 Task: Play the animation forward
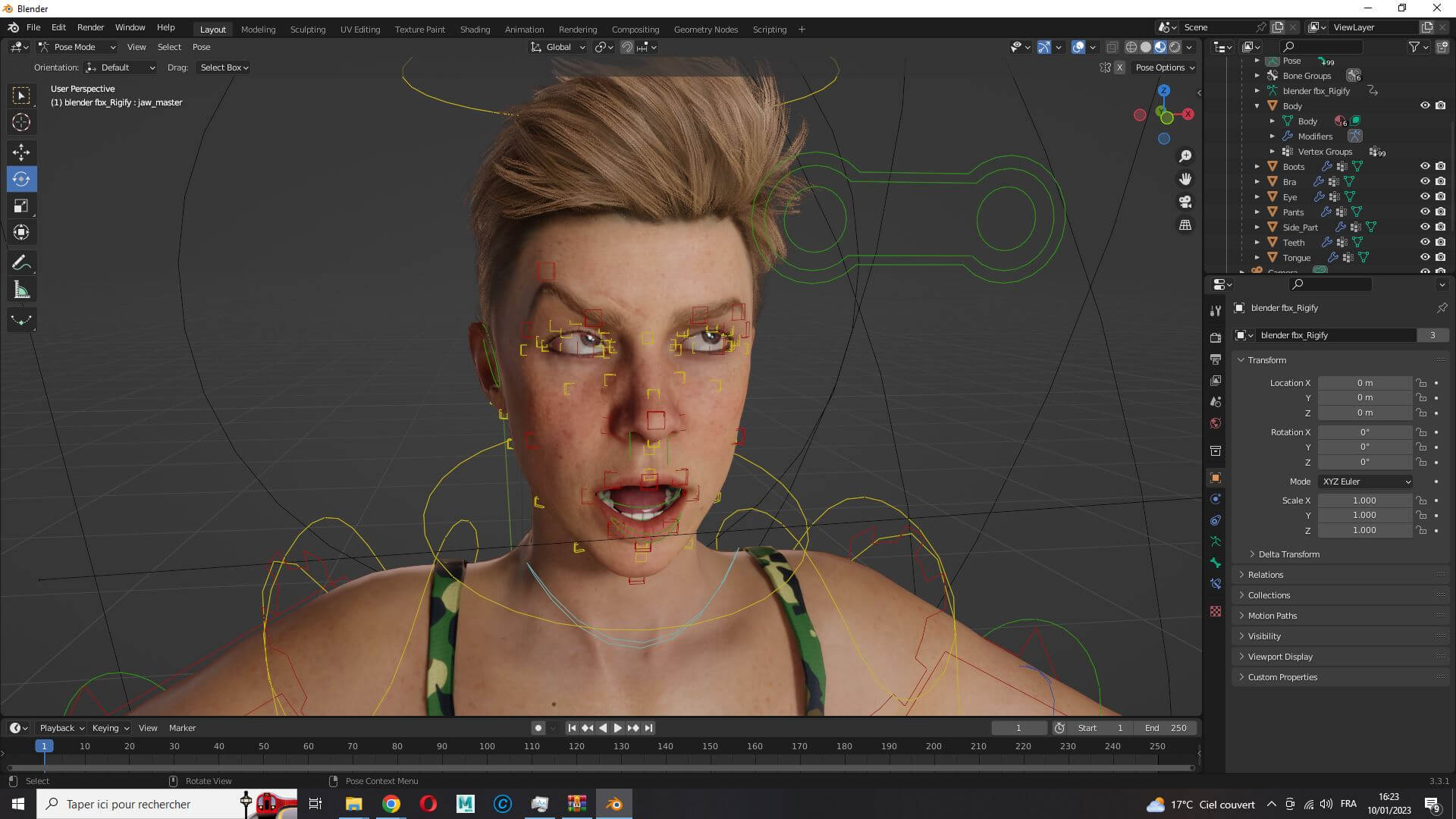pyautogui.click(x=617, y=728)
